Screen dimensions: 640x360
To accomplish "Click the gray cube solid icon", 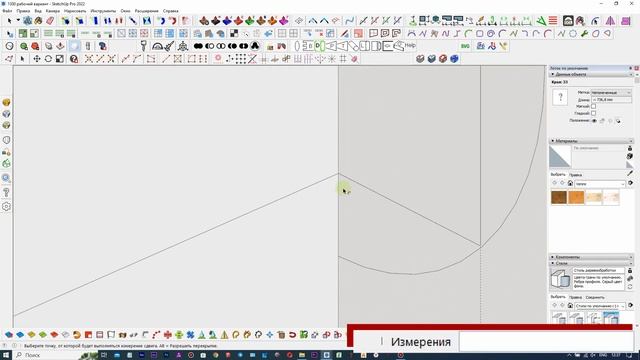I will click(420, 59).
